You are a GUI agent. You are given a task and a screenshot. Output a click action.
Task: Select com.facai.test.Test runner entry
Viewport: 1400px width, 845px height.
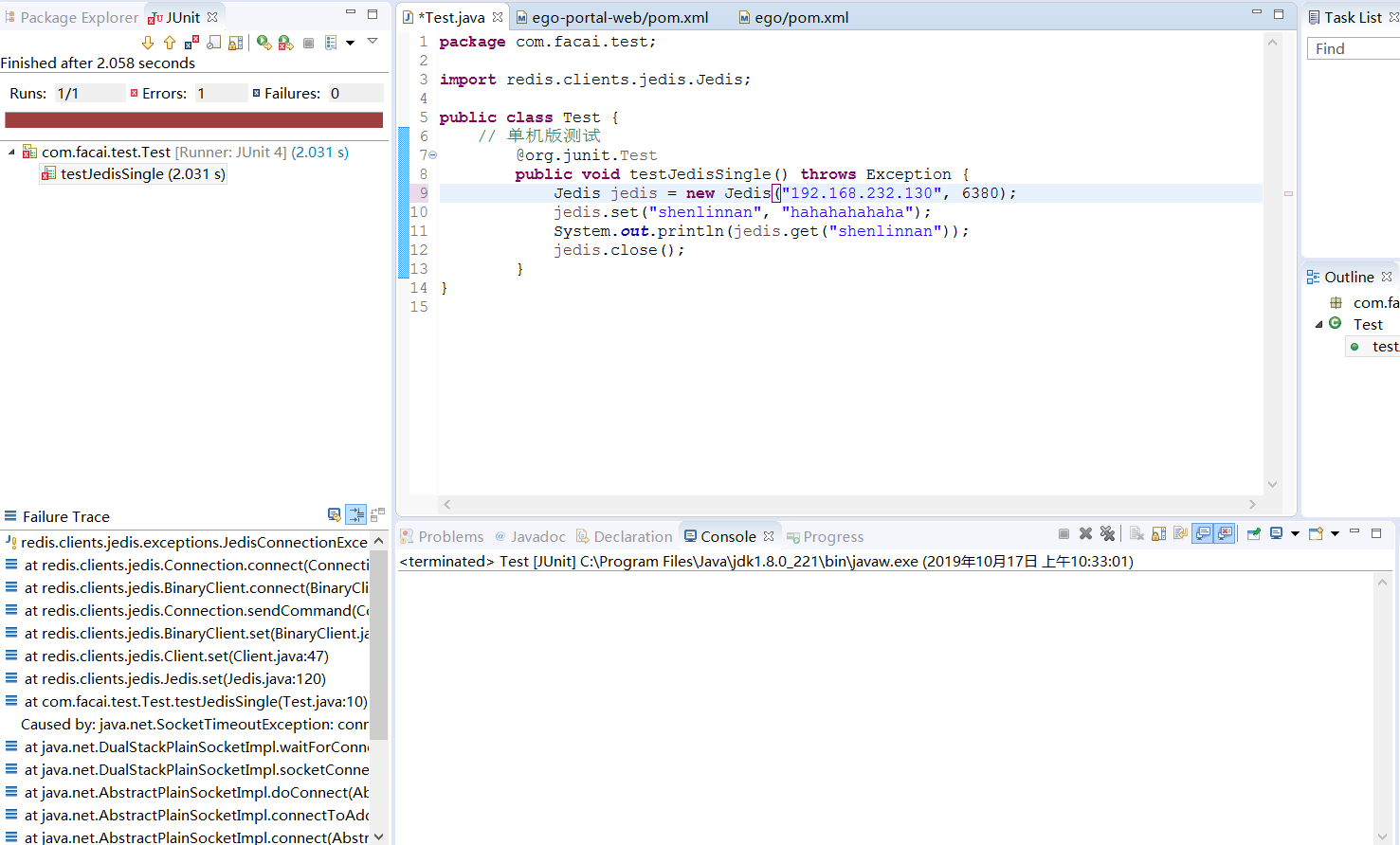186,152
